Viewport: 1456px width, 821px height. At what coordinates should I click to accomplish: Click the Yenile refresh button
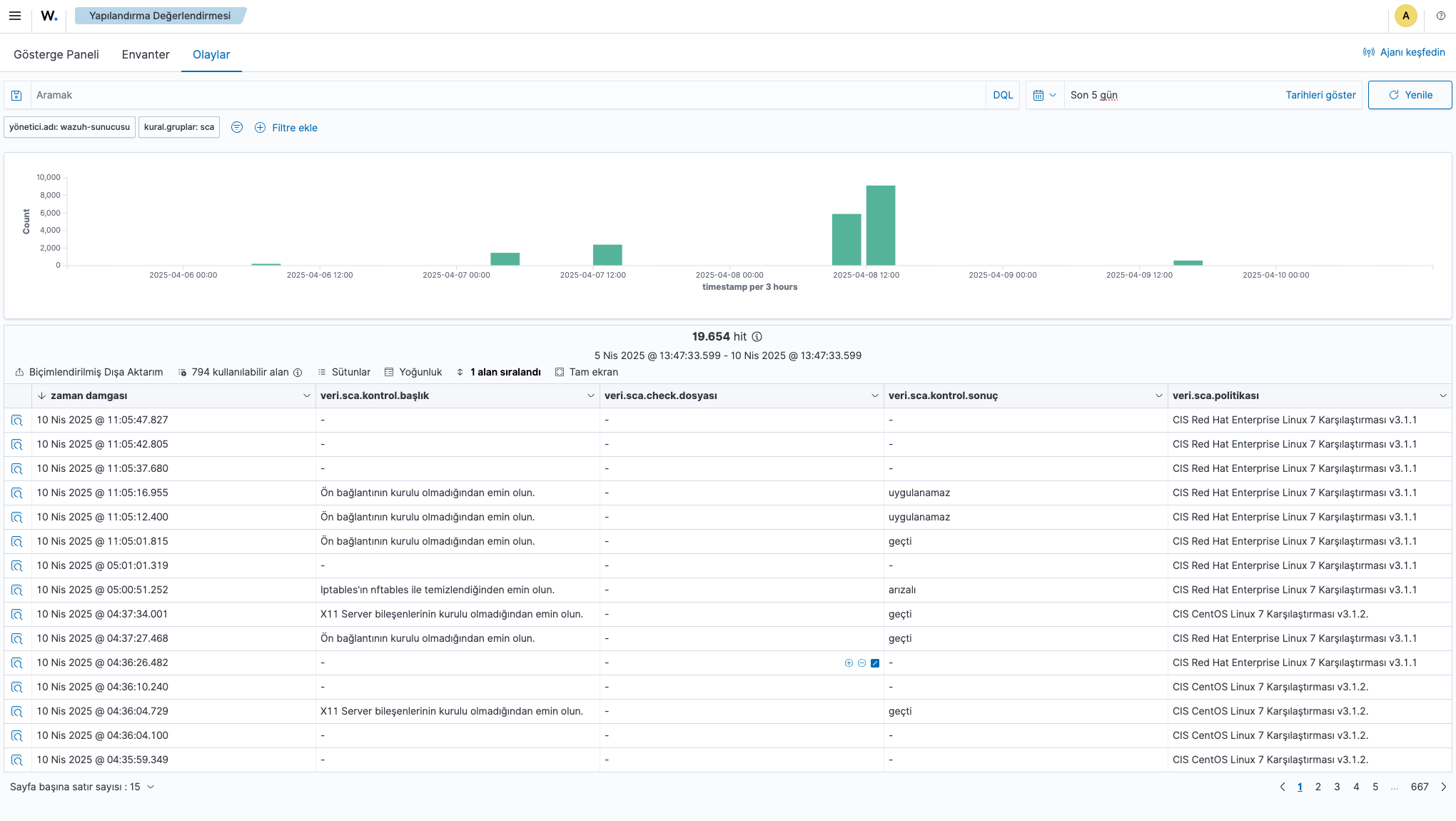coord(1410,95)
